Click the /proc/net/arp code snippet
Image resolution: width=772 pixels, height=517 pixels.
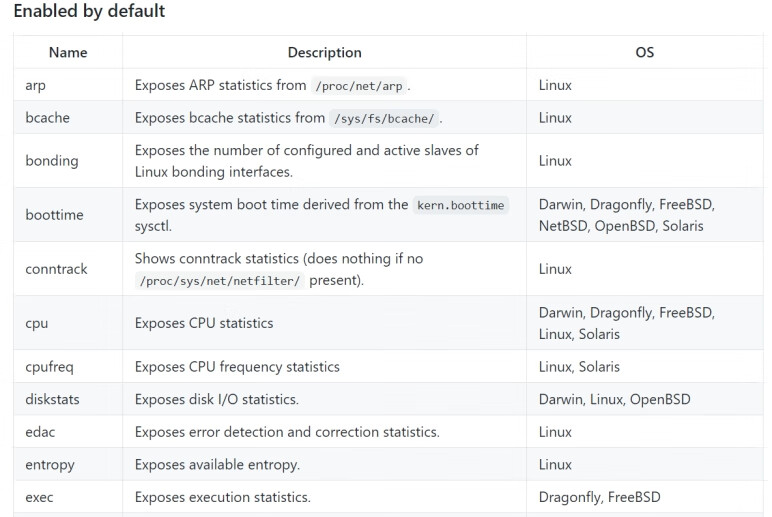361,86
